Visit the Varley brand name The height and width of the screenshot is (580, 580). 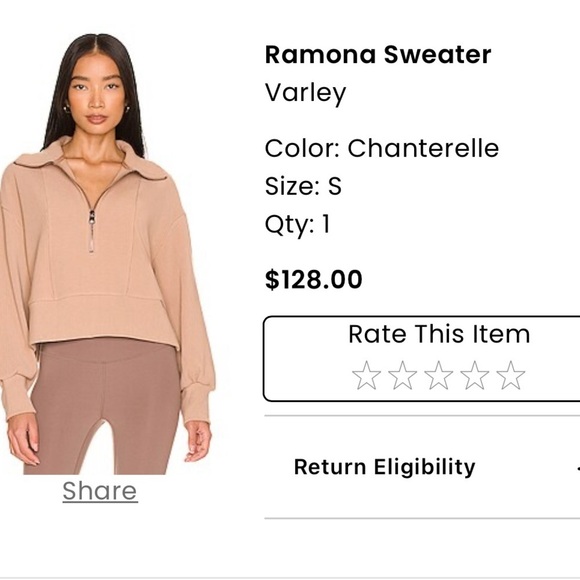[x=306, y=92]
